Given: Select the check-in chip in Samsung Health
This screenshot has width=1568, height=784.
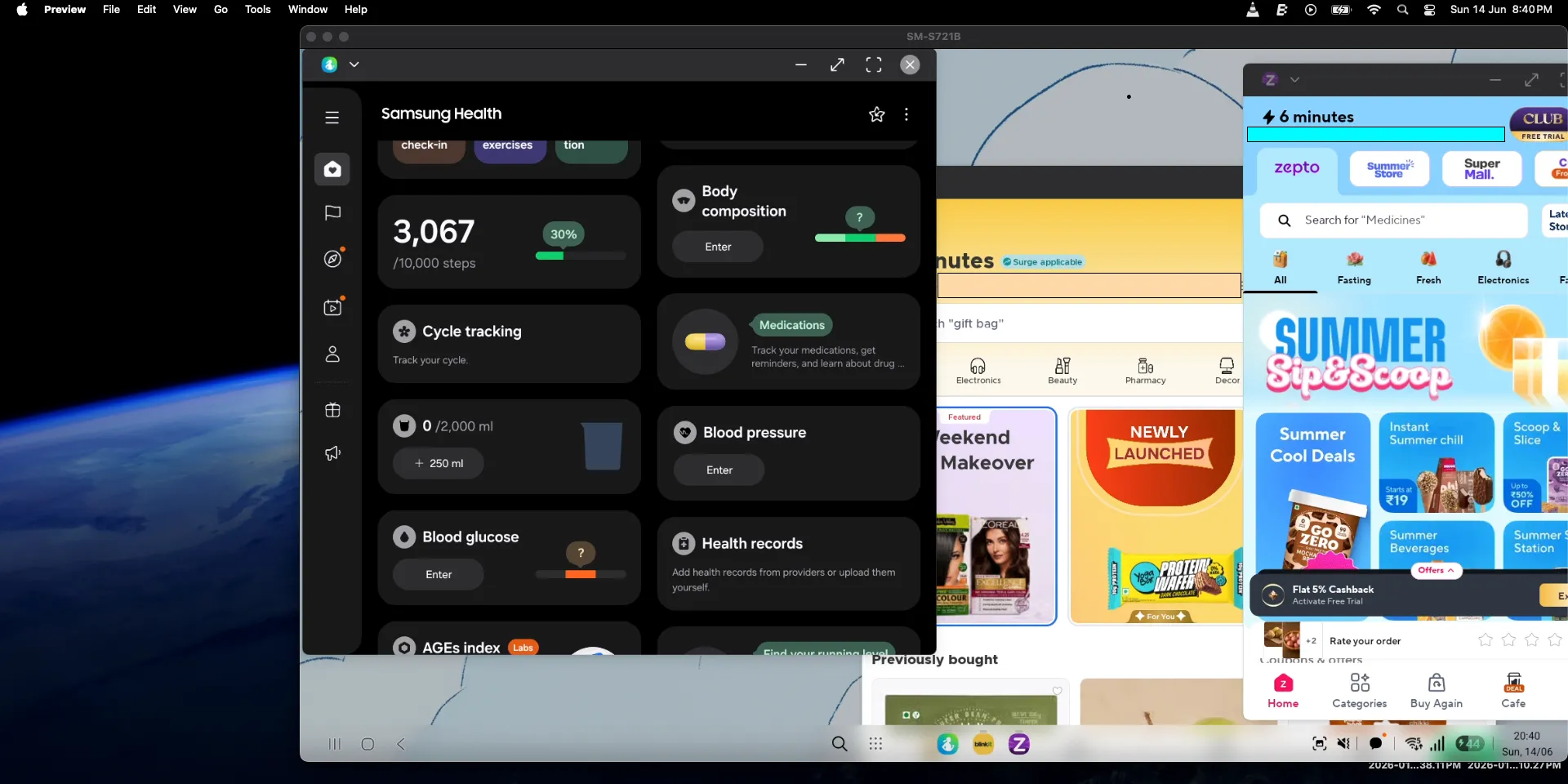Looking at the screenshot, I should (x=429, y=149).
